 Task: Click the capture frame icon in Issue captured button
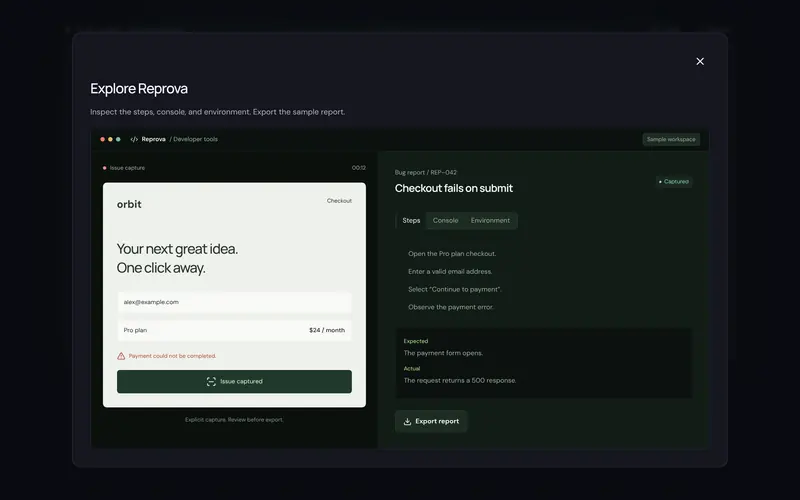[x=211, y=382]
